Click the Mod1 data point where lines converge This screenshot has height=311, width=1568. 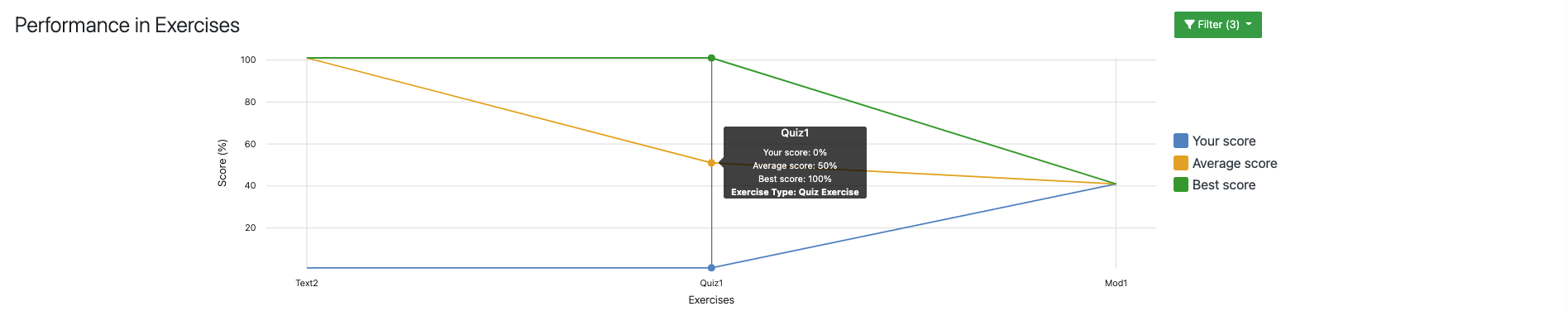coord(1116,184)
